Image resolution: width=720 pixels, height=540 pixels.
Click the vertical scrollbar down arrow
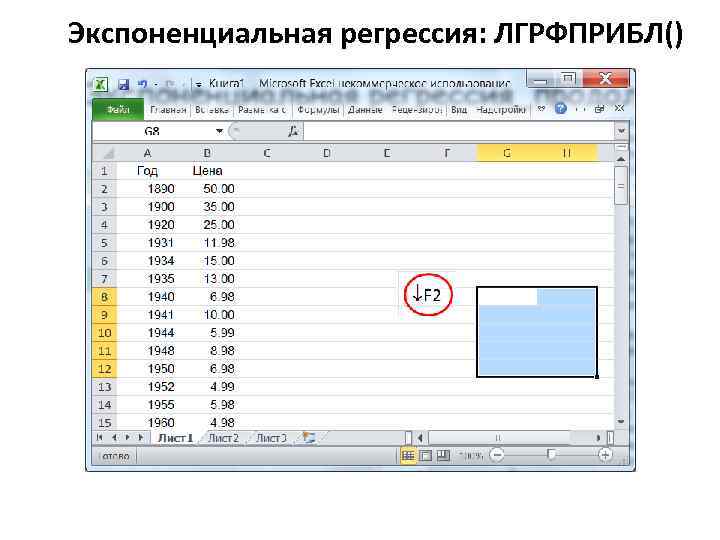coord(621,421)
